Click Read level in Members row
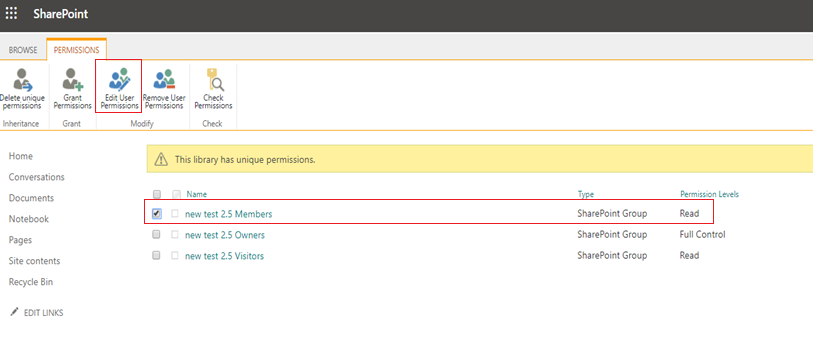Viewport: 813px width, 362px height. click(689, 213)
